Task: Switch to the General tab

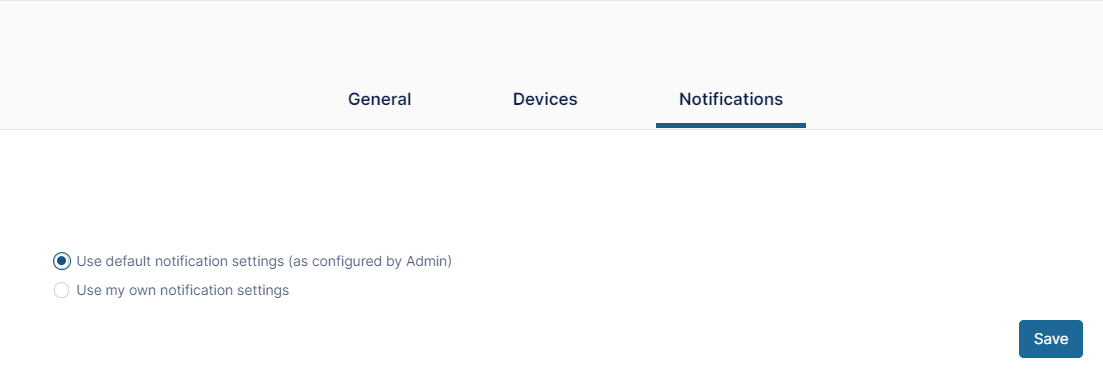Action: tap(379, 99)
